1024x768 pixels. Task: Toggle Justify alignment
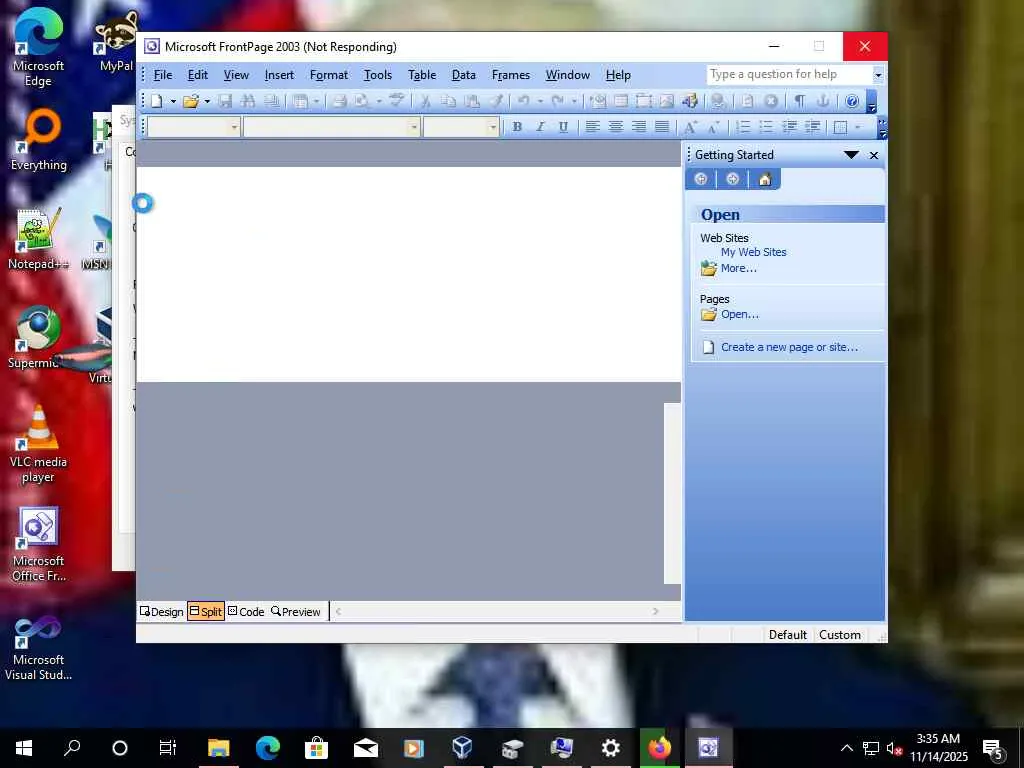(x=662, y=127)
